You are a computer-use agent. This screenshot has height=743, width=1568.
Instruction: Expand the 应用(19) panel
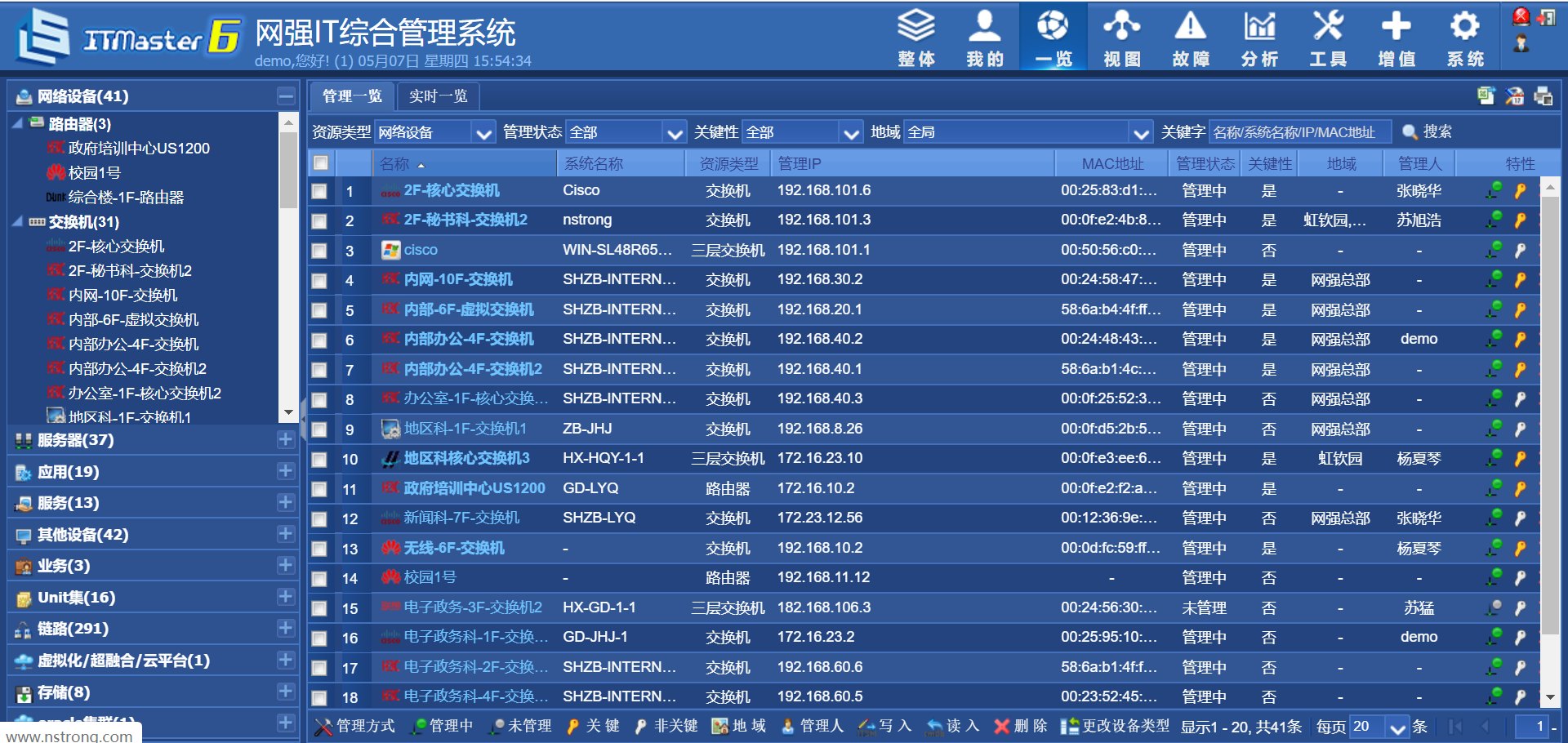click(286, 471)
